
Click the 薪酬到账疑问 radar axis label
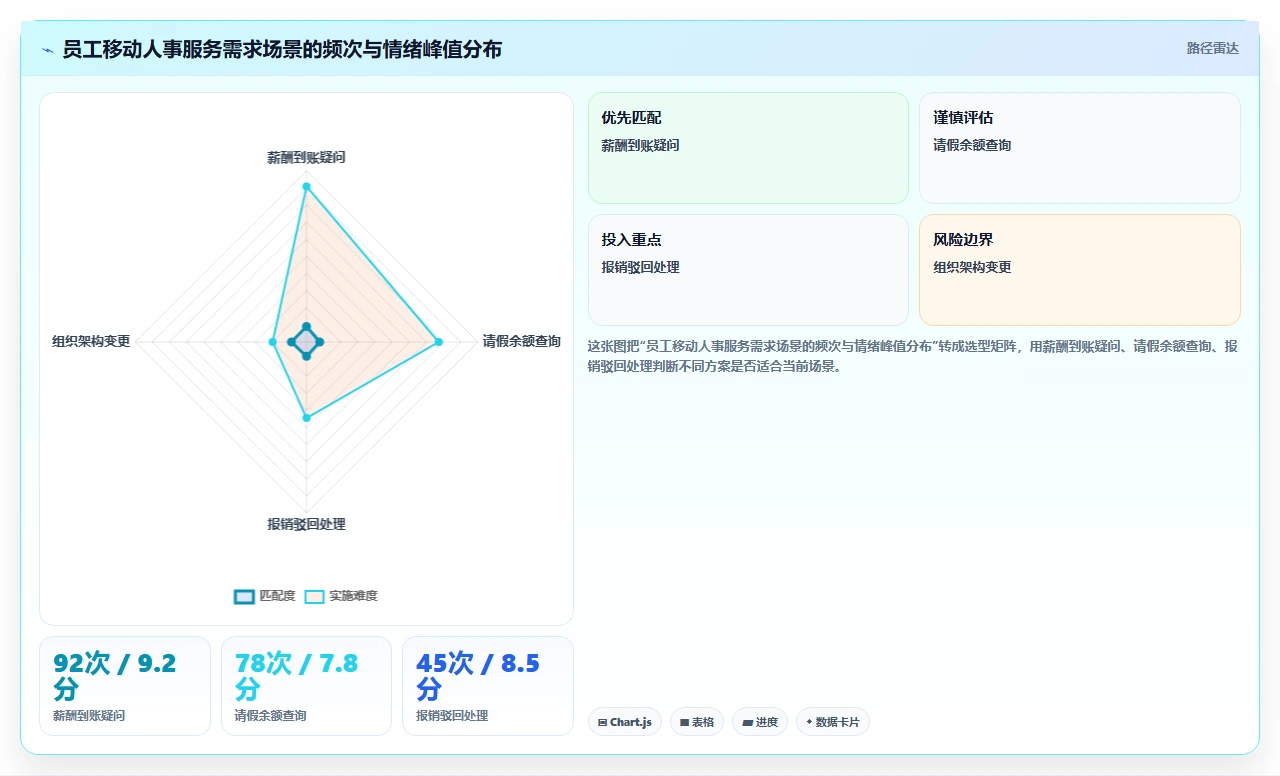point(306,157)
